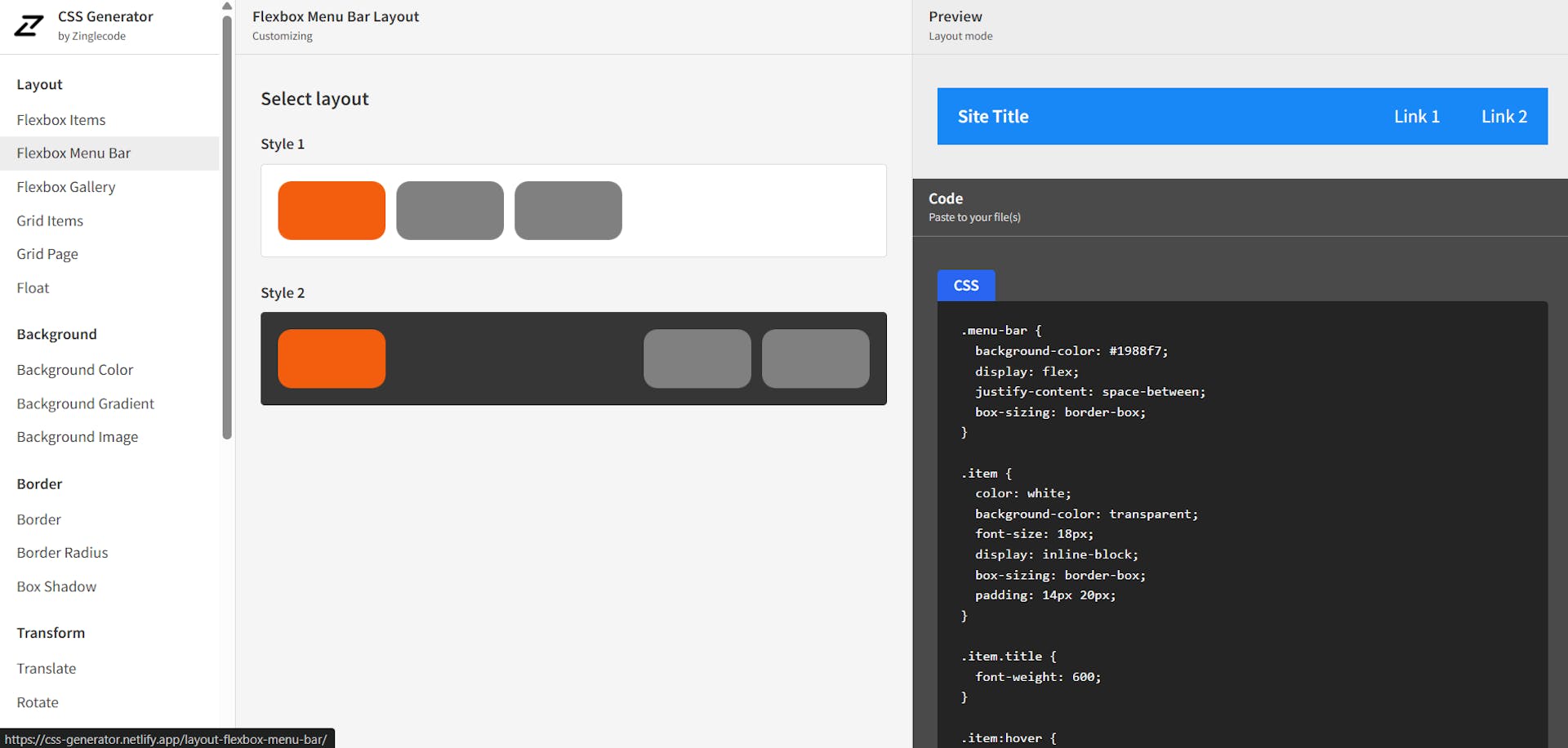Select the Flexbox Gallery sidebar entry
This screenshot has width=1568, height=748.
(x=65, y=187)
